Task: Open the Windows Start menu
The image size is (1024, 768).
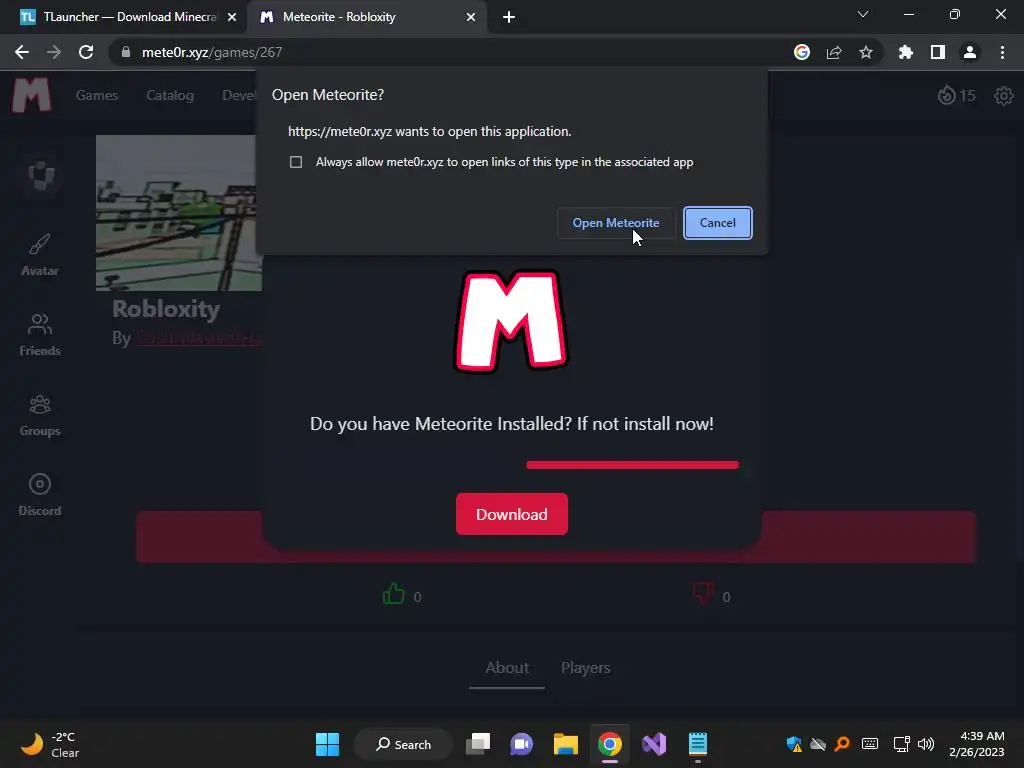Action: click(327, 744)
